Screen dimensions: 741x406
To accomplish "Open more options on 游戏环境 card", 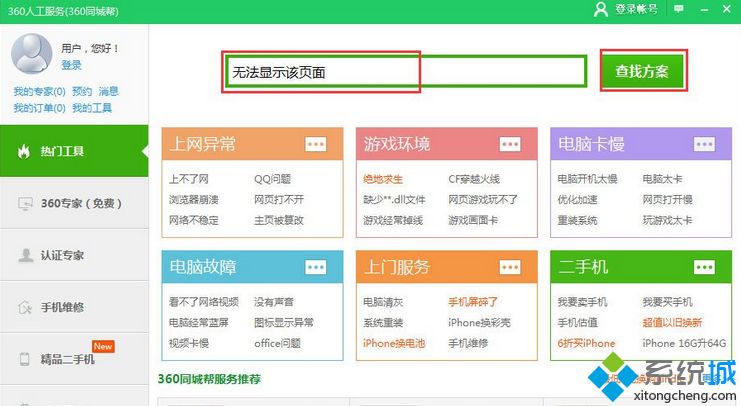I will (x=510, y=144).
